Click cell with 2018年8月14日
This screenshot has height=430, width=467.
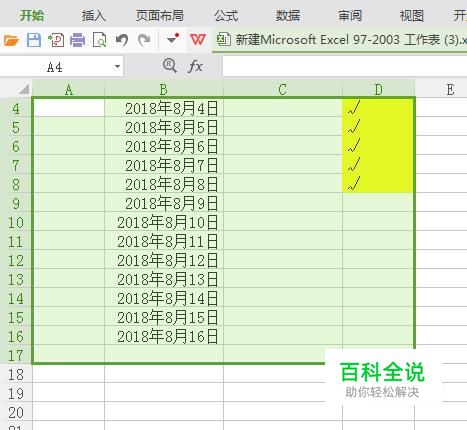coord(164,299)
